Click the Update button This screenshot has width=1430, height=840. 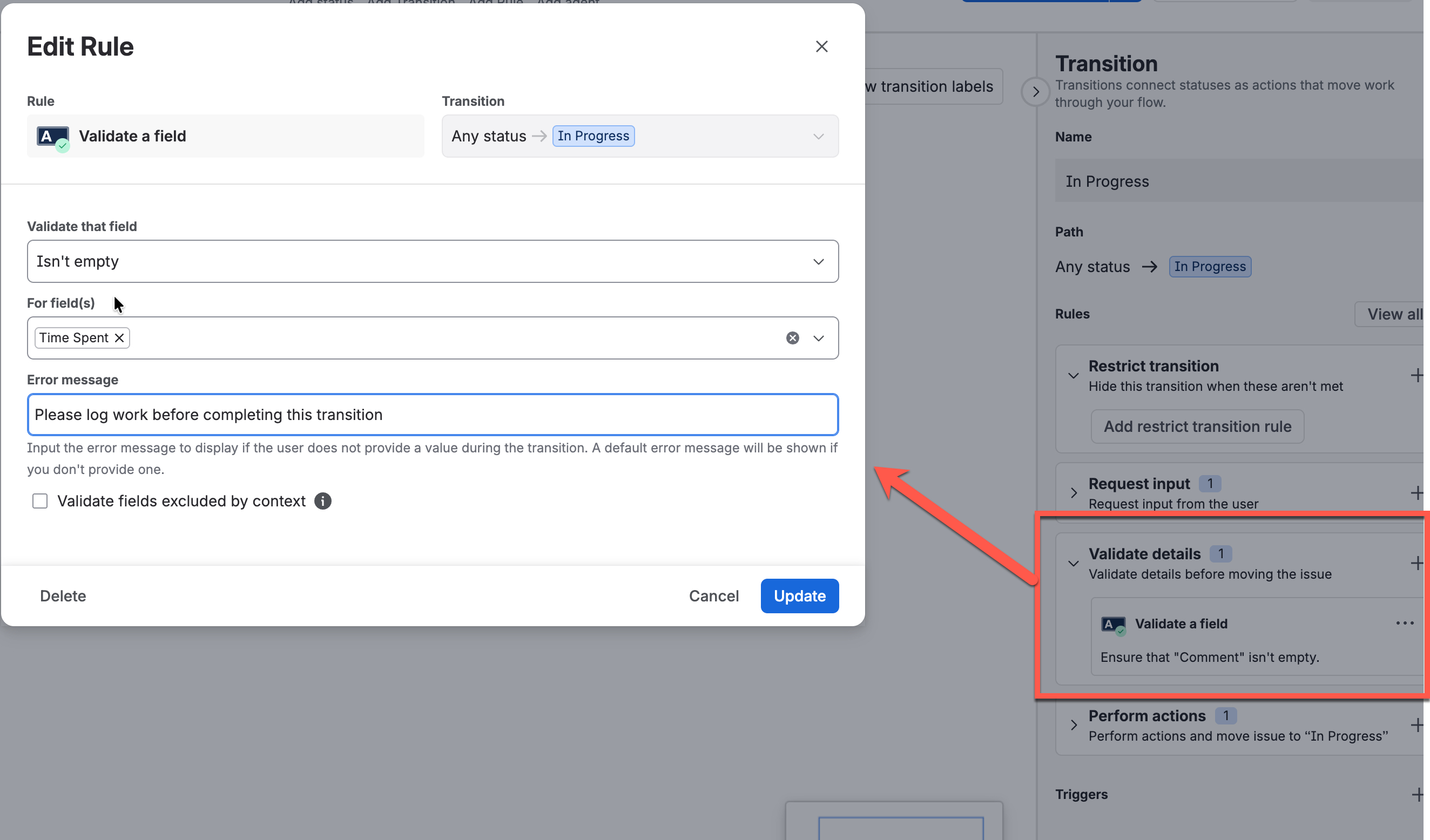click(799, 595)
